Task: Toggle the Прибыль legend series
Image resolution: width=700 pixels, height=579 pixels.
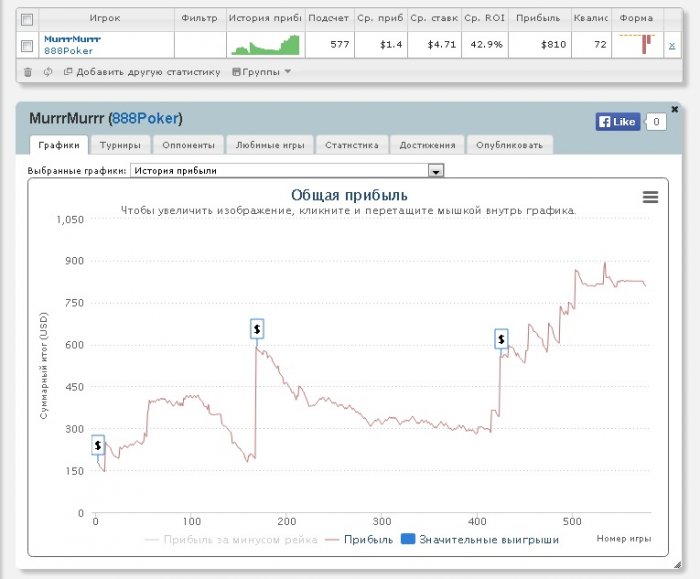Action: coord(359,540)
